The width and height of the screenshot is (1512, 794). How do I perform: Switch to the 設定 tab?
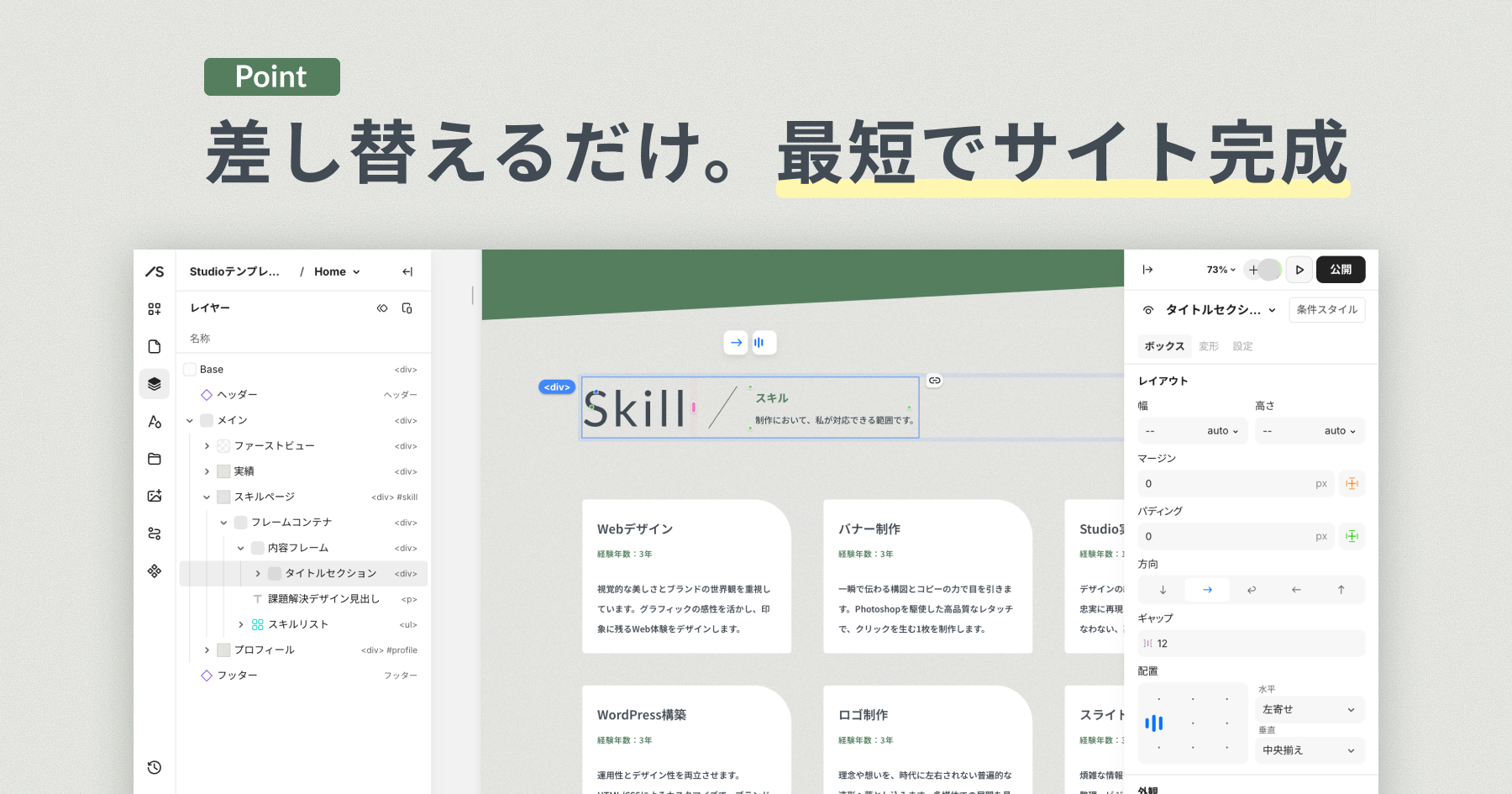pyautogui.click(x=1243, y=346)
